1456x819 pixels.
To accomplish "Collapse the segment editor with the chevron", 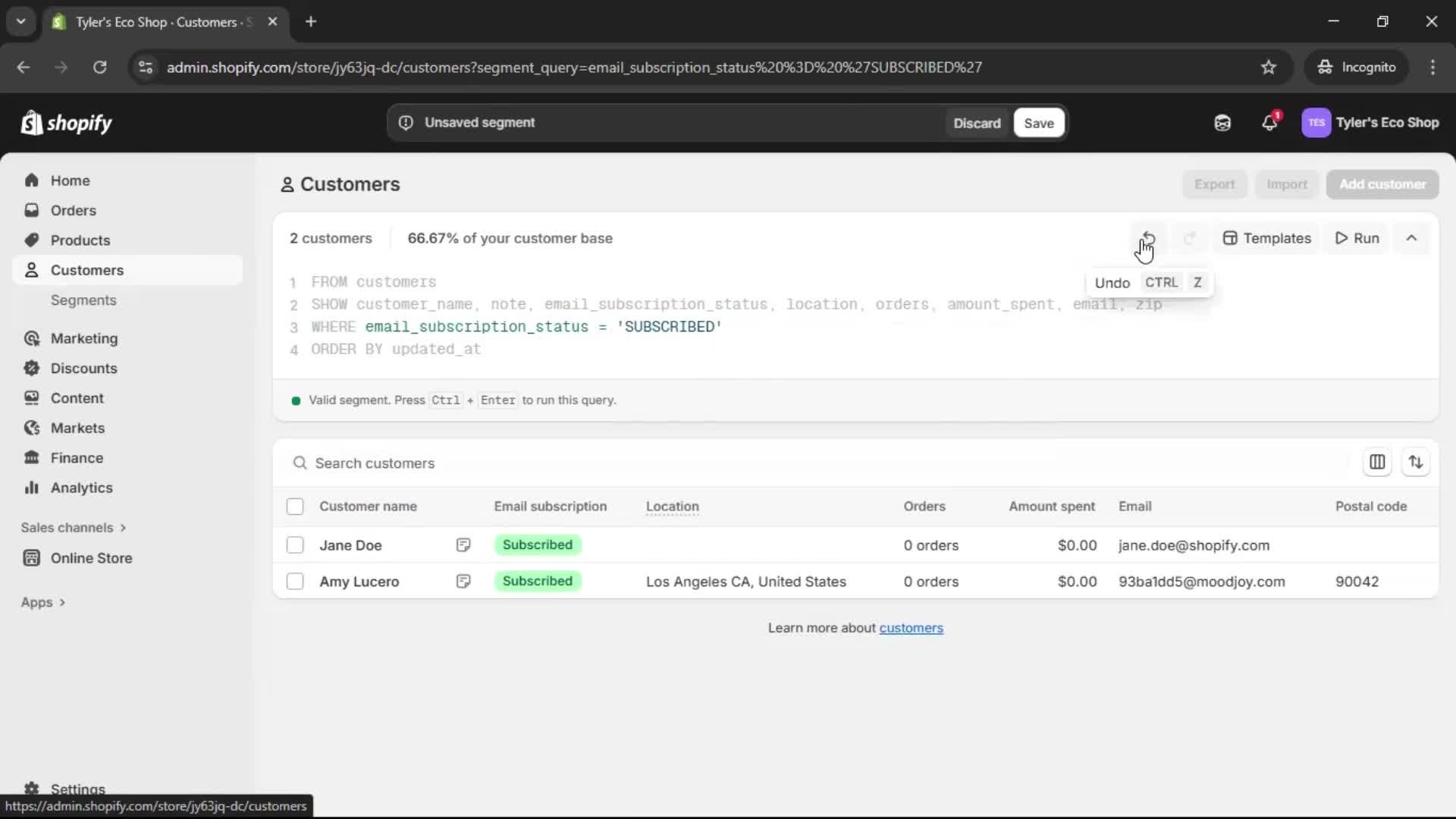I will pos(1411,237).
